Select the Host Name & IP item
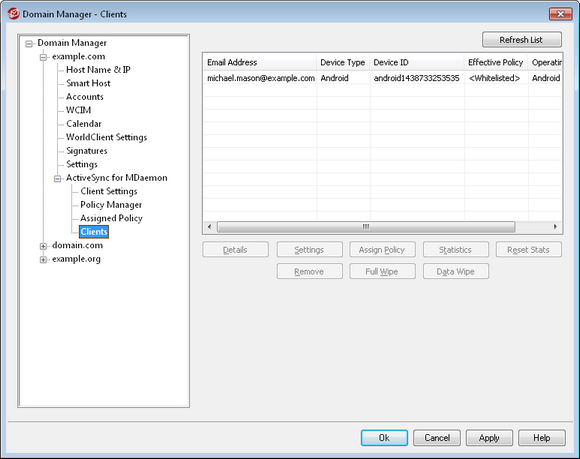 98,70
